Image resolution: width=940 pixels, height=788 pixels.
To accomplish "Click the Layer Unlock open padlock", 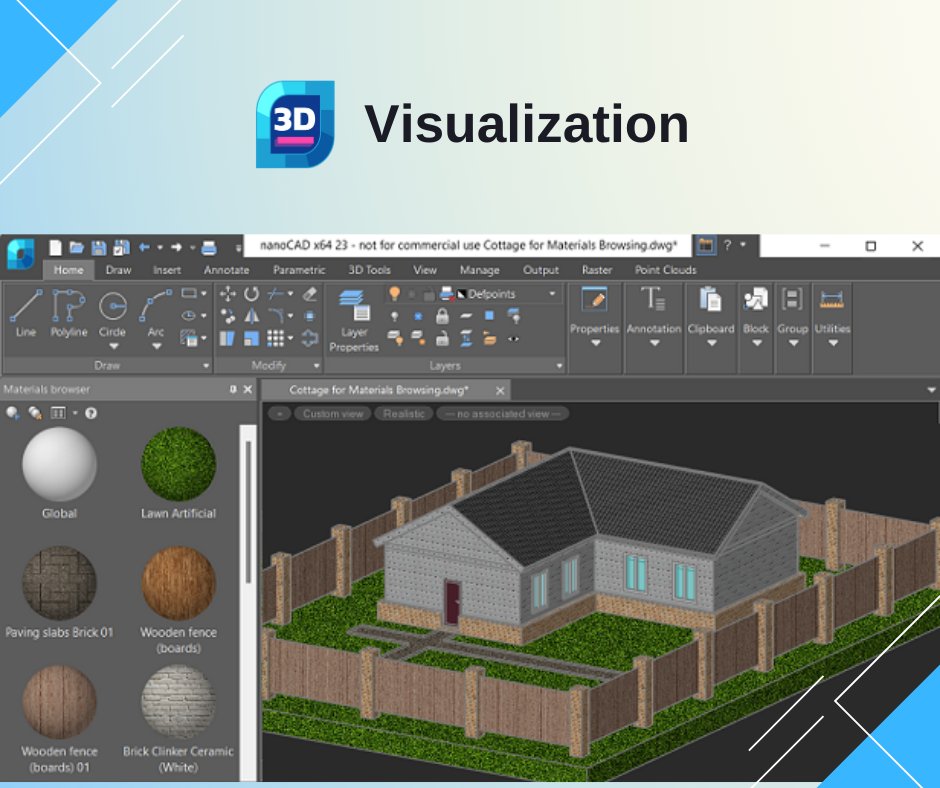I will click(442, 339).
